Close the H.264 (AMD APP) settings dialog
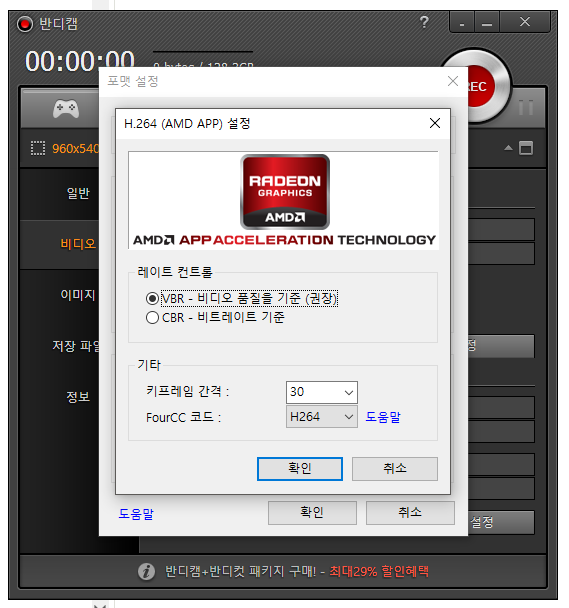Screen dimensions: 569x608 tap(435, 123)
